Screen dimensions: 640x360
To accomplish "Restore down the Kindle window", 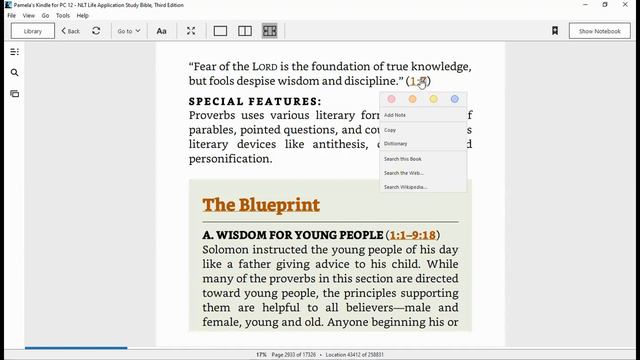I will point(605,5).
